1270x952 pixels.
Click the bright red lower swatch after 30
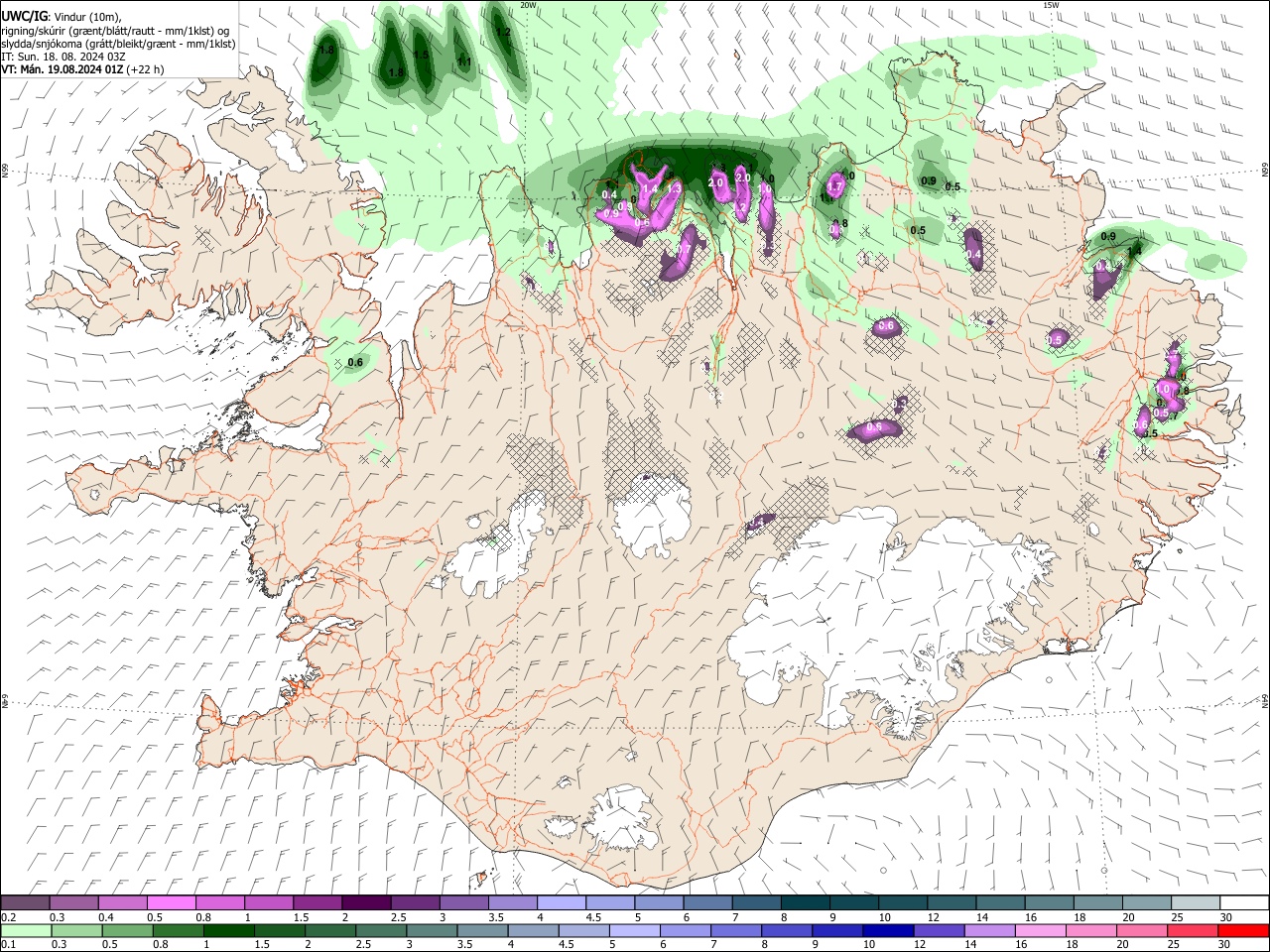(x=1243, y=930)
